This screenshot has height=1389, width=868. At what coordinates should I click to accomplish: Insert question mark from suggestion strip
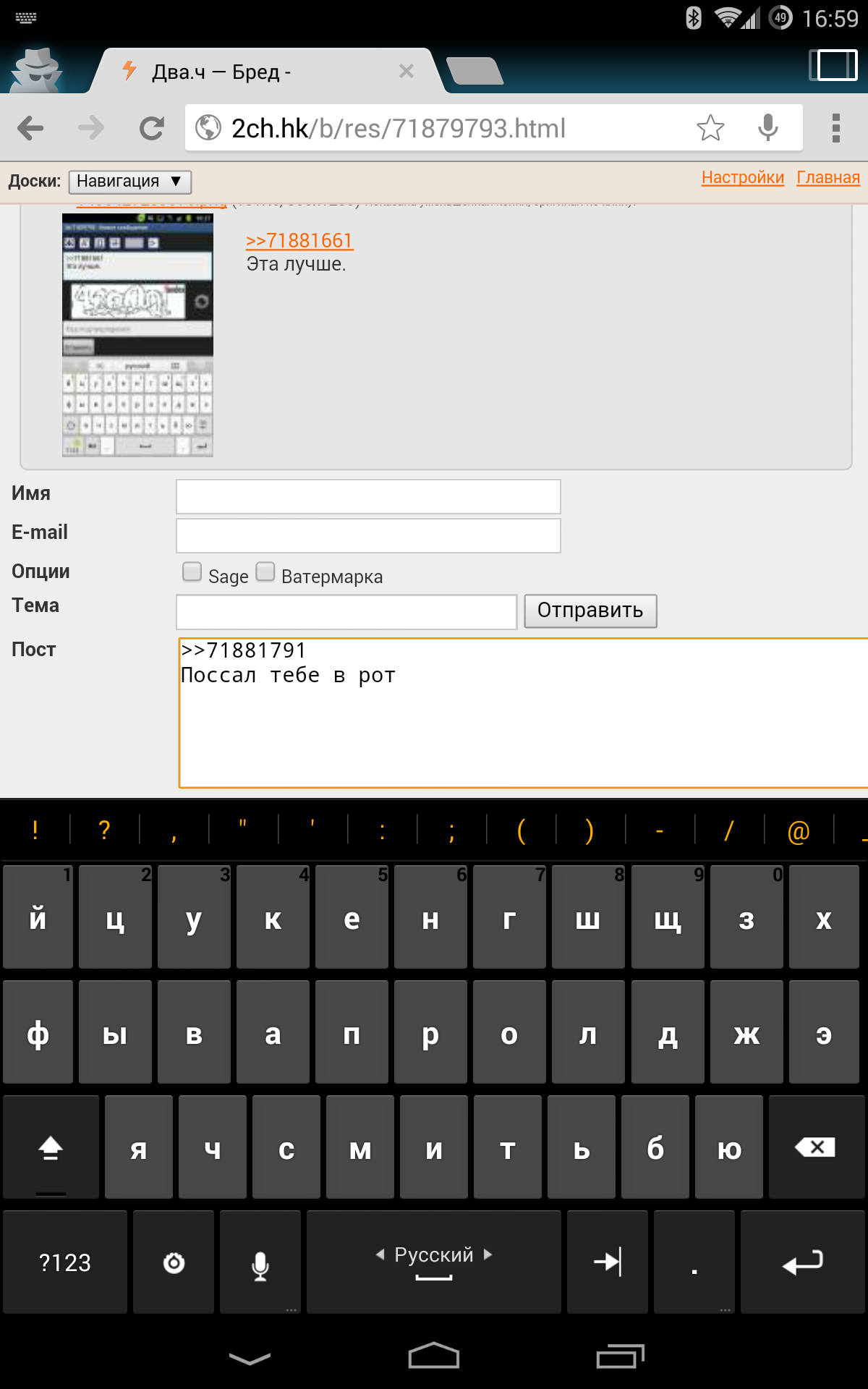click(x=104, y=830)
